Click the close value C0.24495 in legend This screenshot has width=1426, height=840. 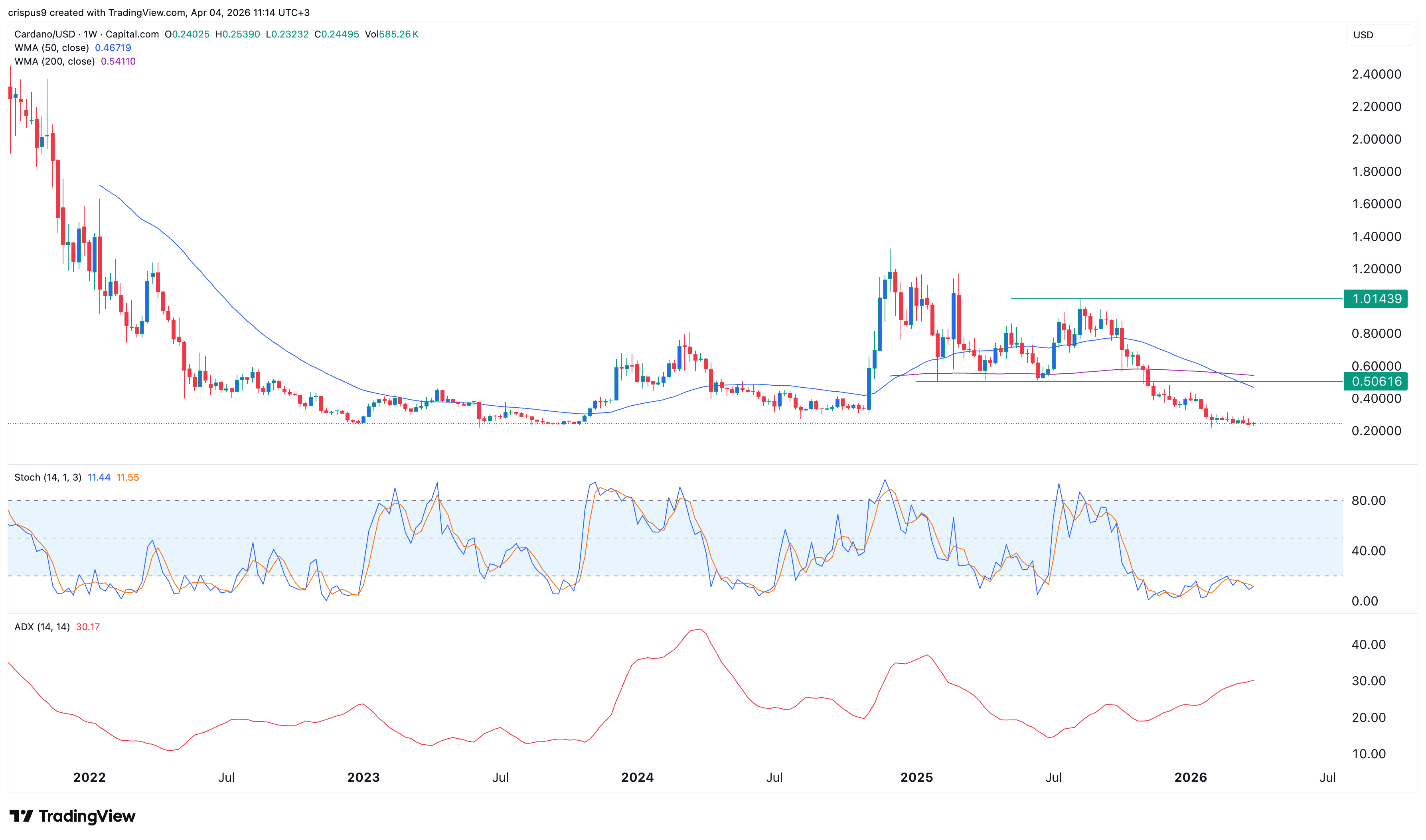(x=337, y=34)
